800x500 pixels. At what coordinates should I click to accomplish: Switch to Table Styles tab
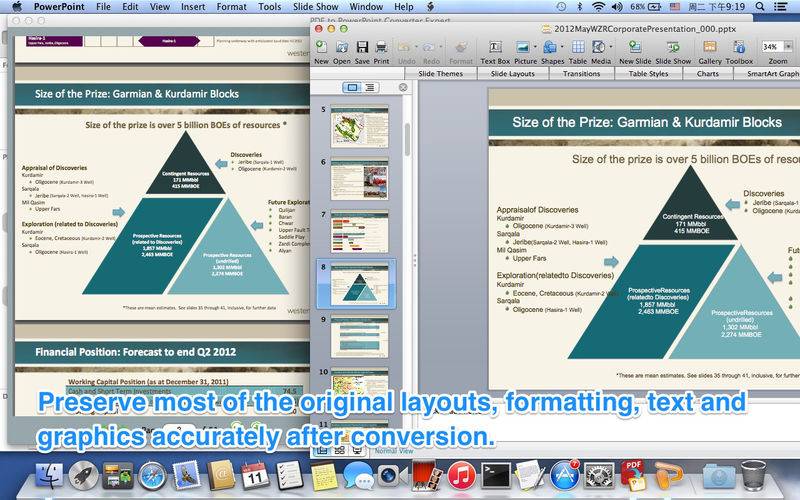click(648, 73)
